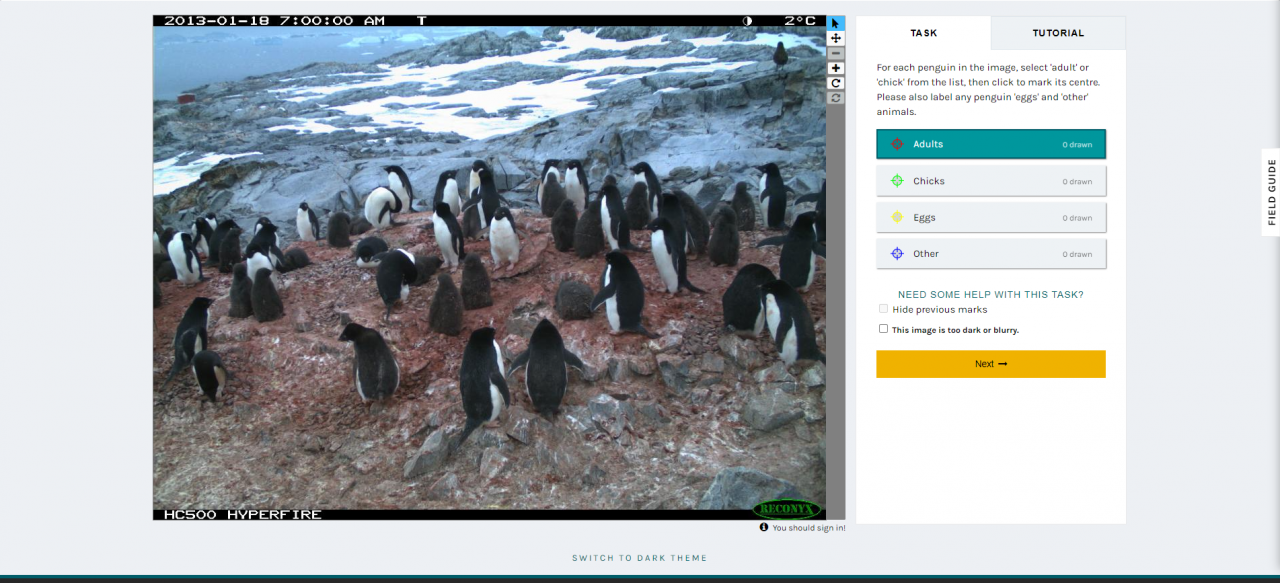Select the pan/move image tool
This screenshot has height=583, width=1280.
coord(836,38)
